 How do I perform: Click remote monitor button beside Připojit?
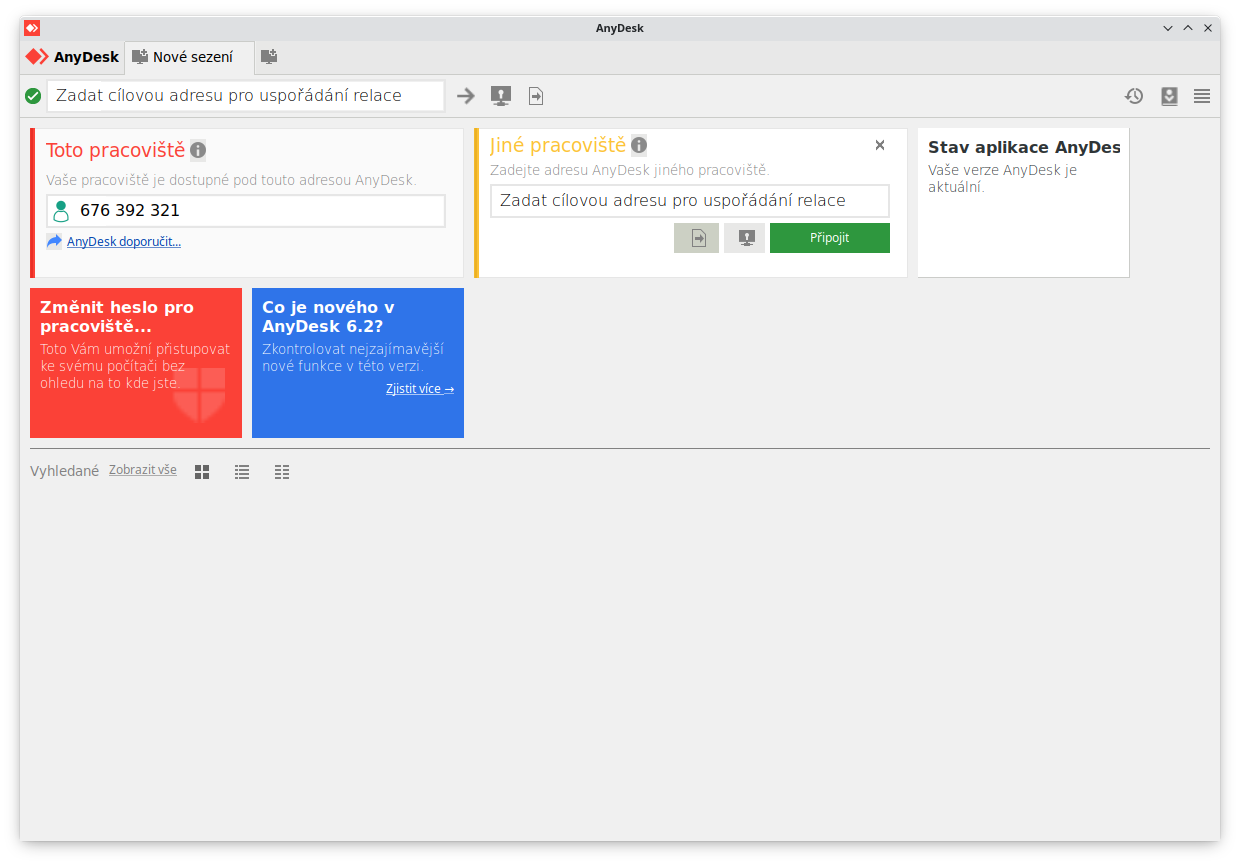coord(745,238)
